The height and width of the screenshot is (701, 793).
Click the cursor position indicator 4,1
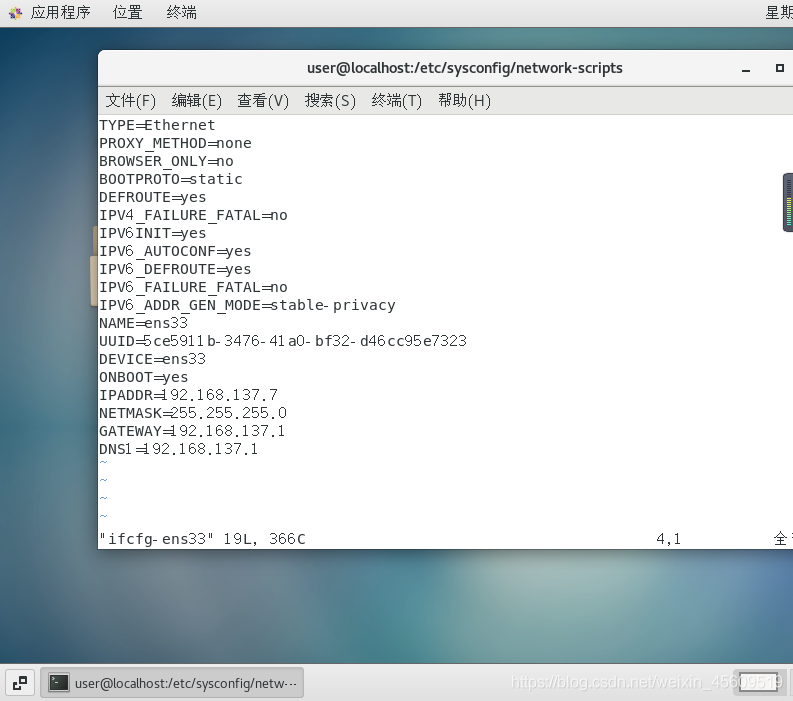point(669,539)
